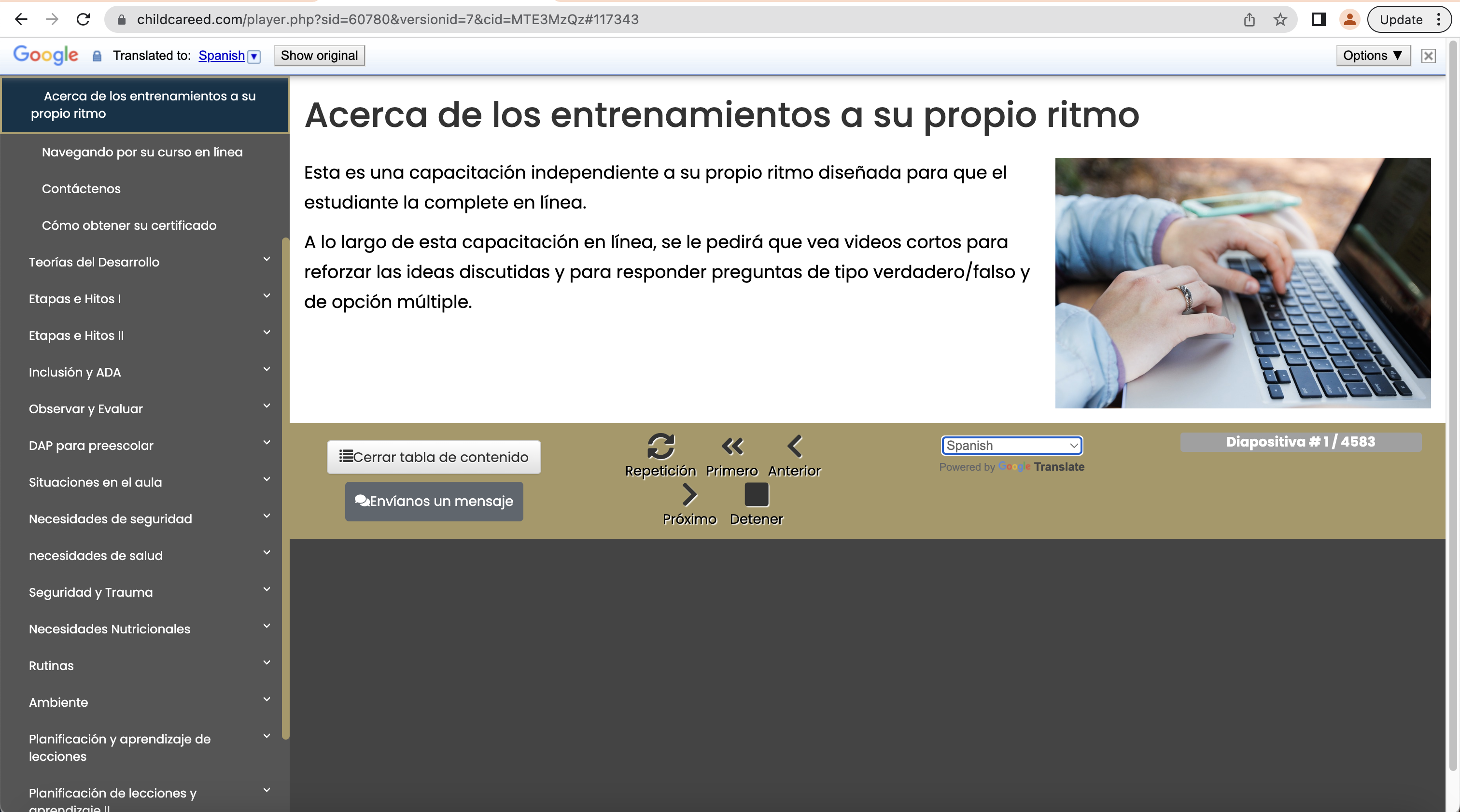1460x812 pixels.
Task: Click Envíanos un mensaje button
Action: click(x=434, y=501)
